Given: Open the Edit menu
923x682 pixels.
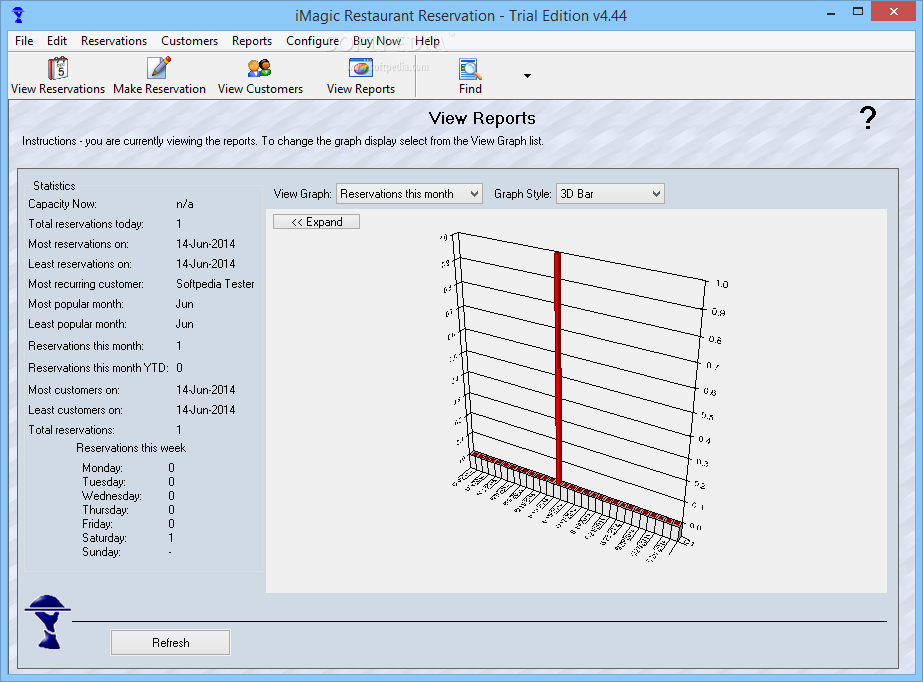Looking at the screenshot, I should pyautogui.click(x=57, y=41).
